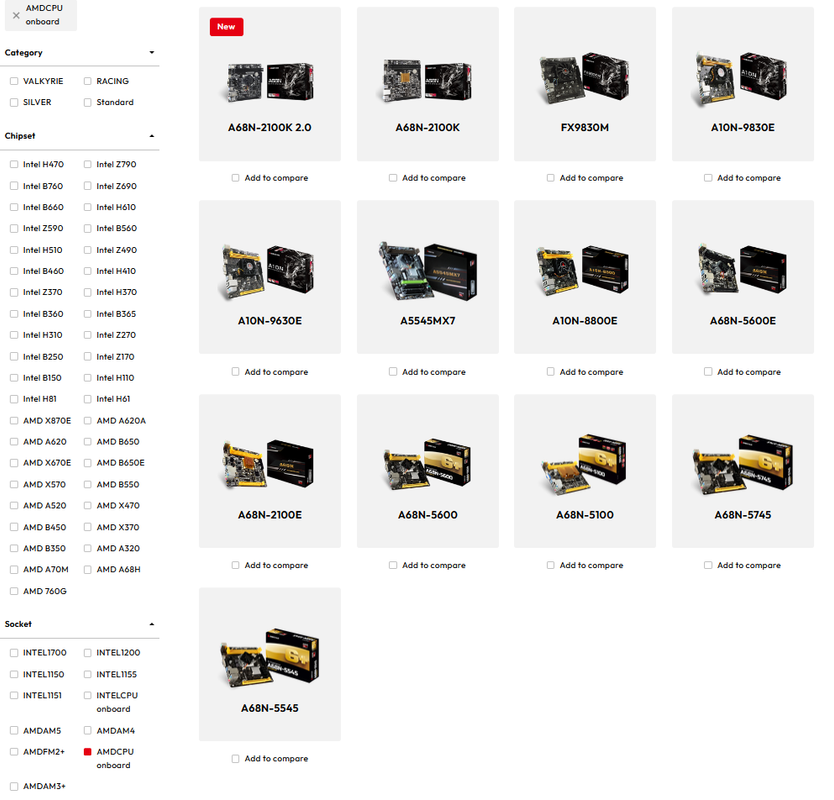Check the INTEL1151 socket box
The image size is (834, 800).
click(x=14, y=696)
